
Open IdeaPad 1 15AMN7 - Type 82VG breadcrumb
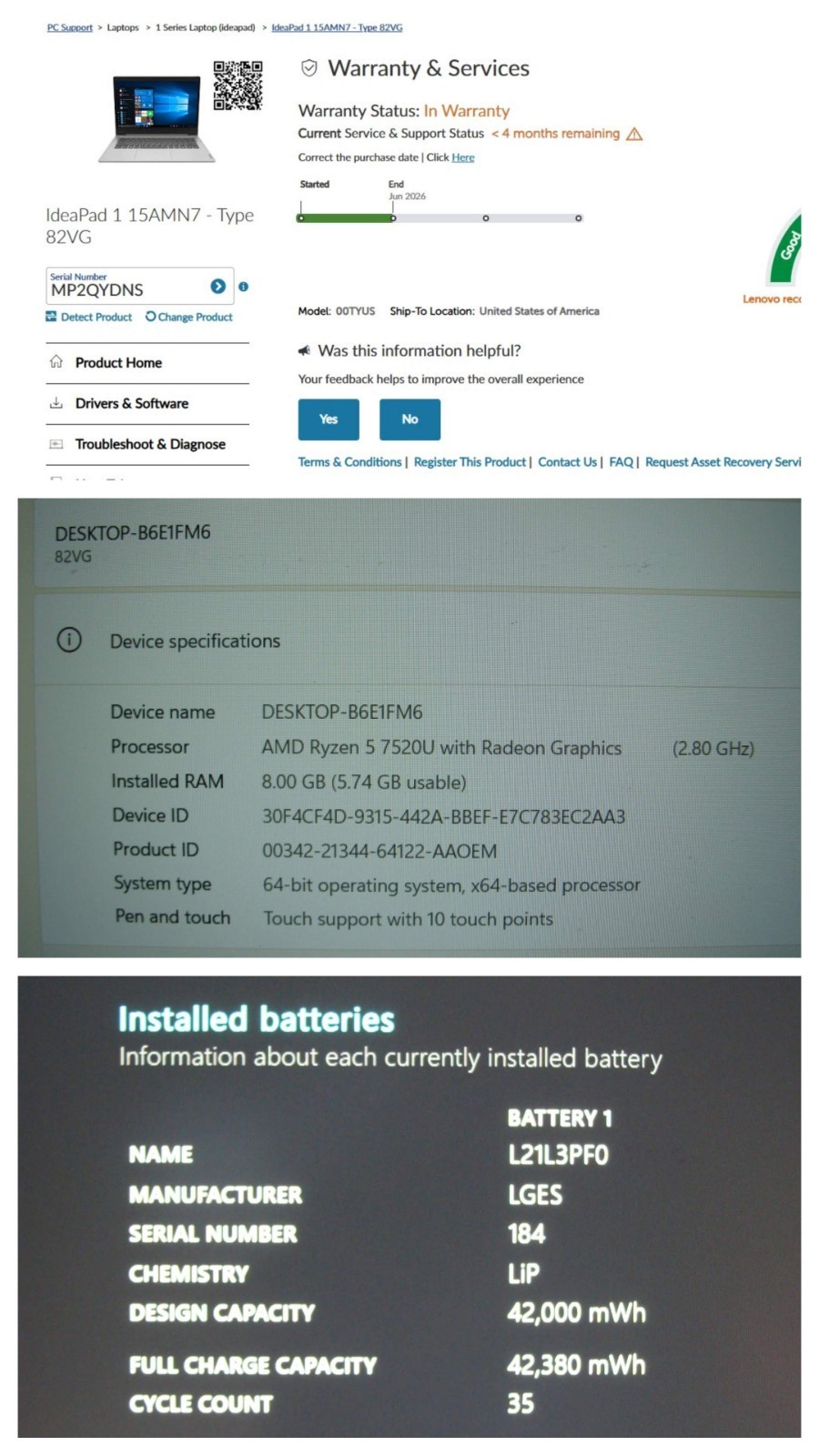pos(337,27)
